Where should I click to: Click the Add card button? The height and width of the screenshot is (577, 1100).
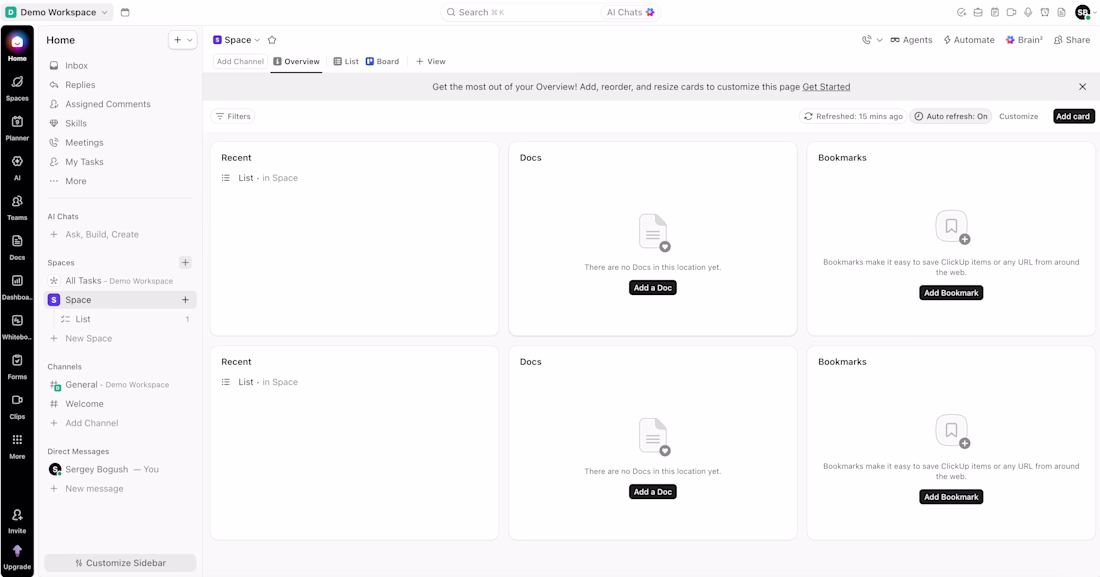[x=1073, y=117]
